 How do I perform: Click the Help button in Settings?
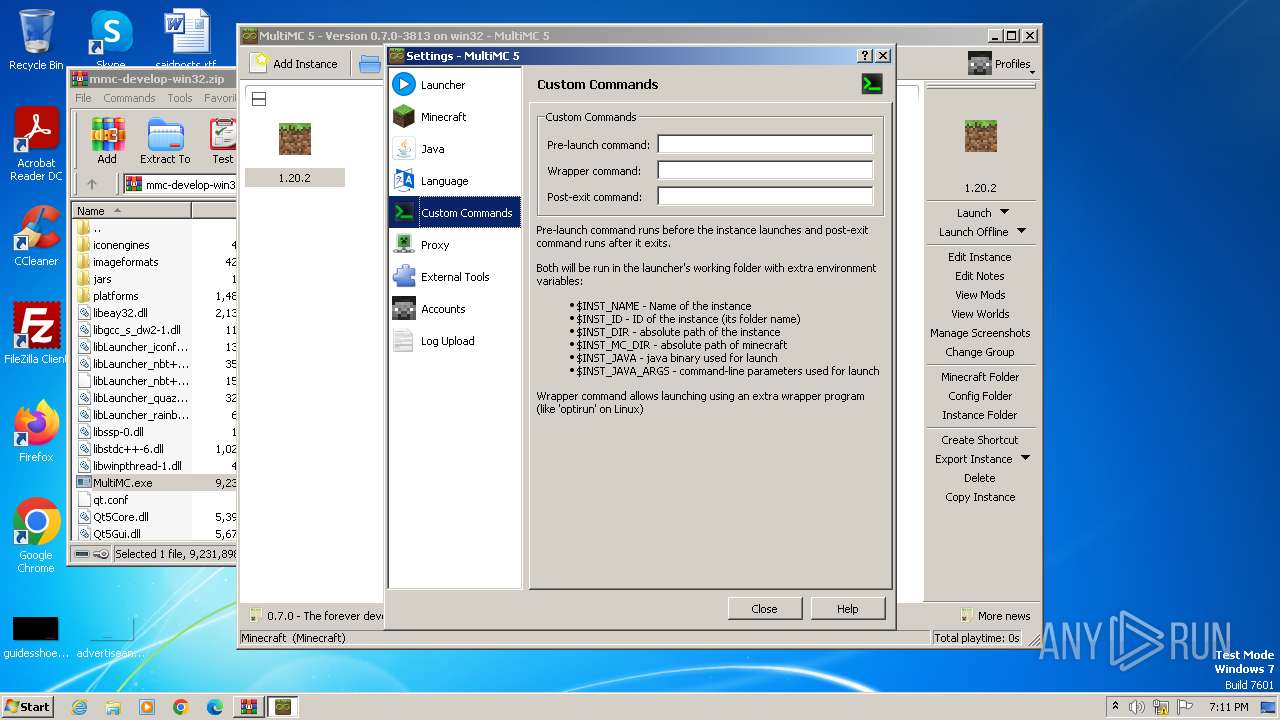847,608
